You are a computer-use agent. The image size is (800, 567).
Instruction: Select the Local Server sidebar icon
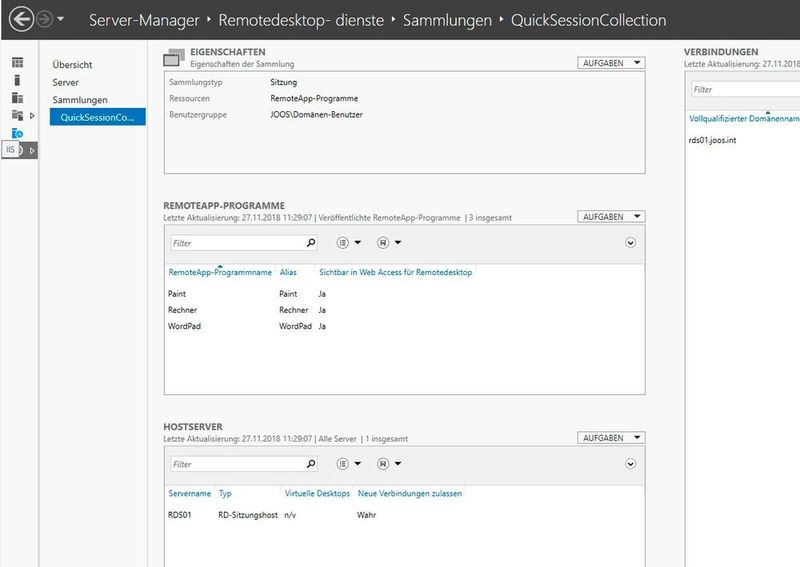click(x=17, y=80)
